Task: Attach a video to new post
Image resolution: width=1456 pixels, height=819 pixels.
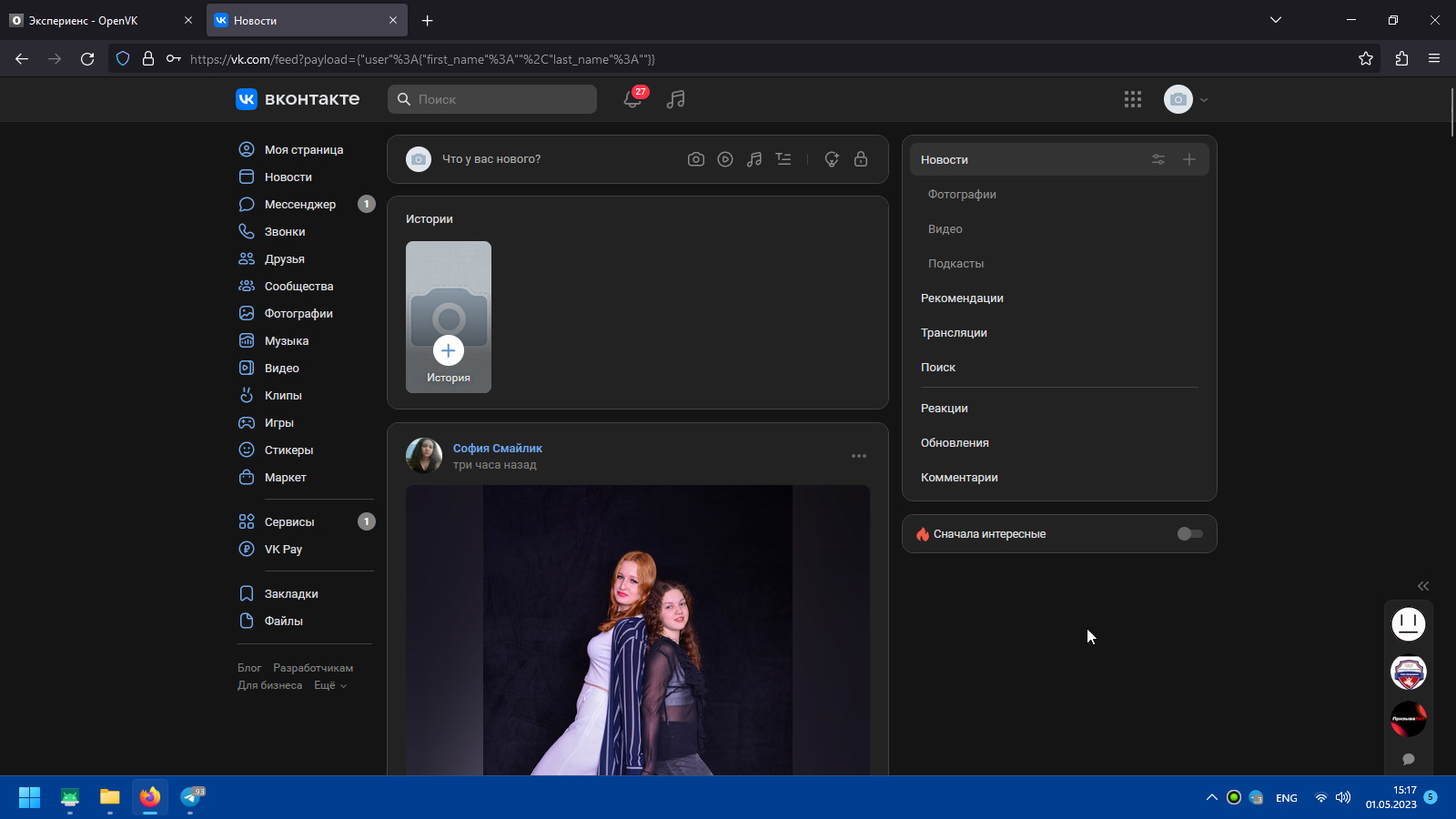Action: (x=725, y=159)
